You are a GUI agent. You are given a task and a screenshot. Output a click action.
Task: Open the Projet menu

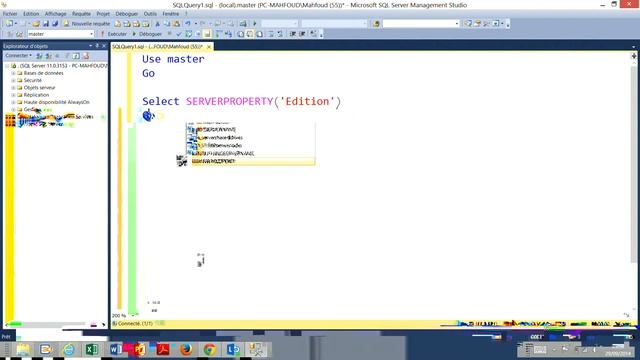point(103,13)
